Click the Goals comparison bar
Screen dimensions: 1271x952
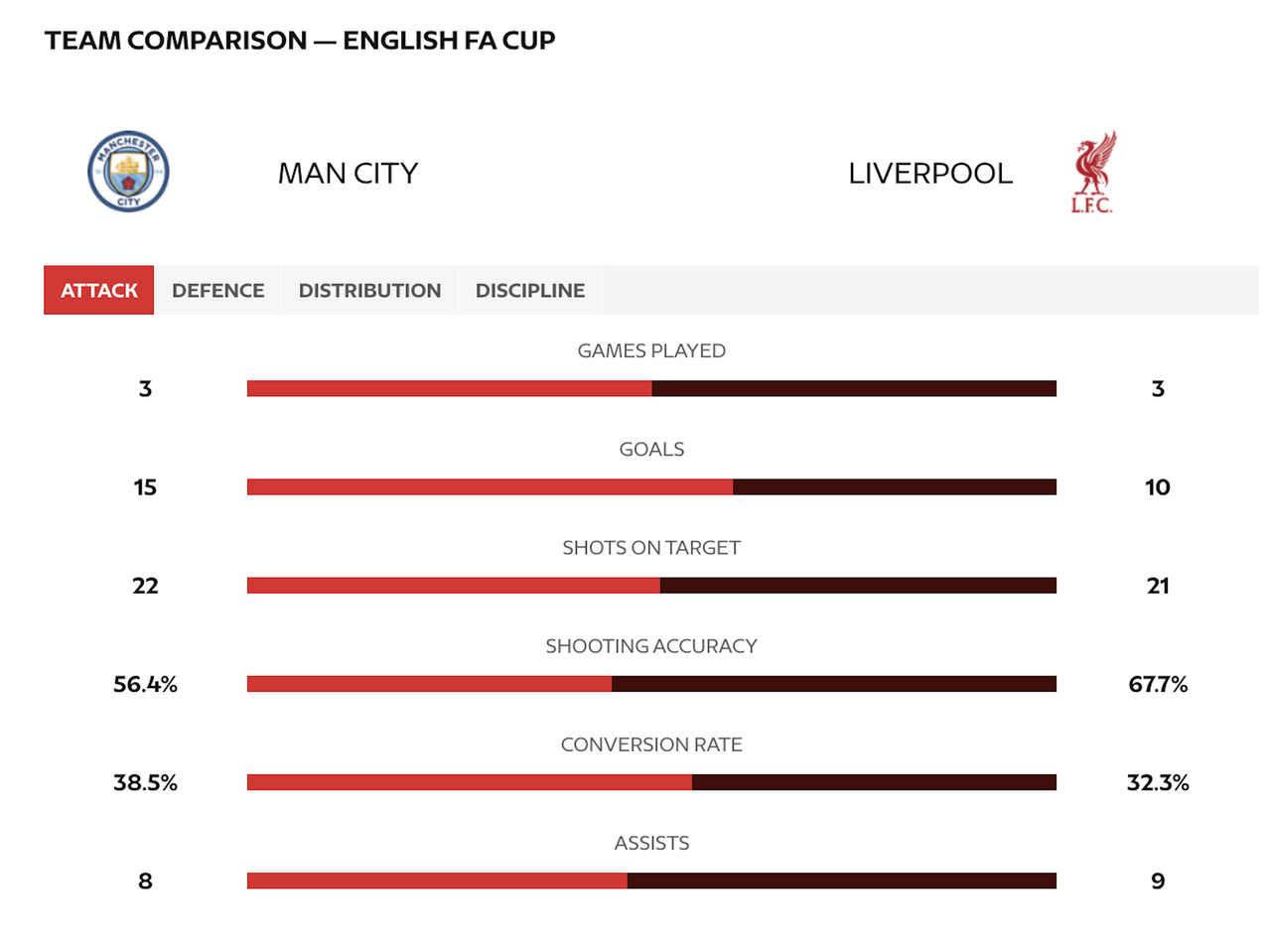(x=651, y=486)
